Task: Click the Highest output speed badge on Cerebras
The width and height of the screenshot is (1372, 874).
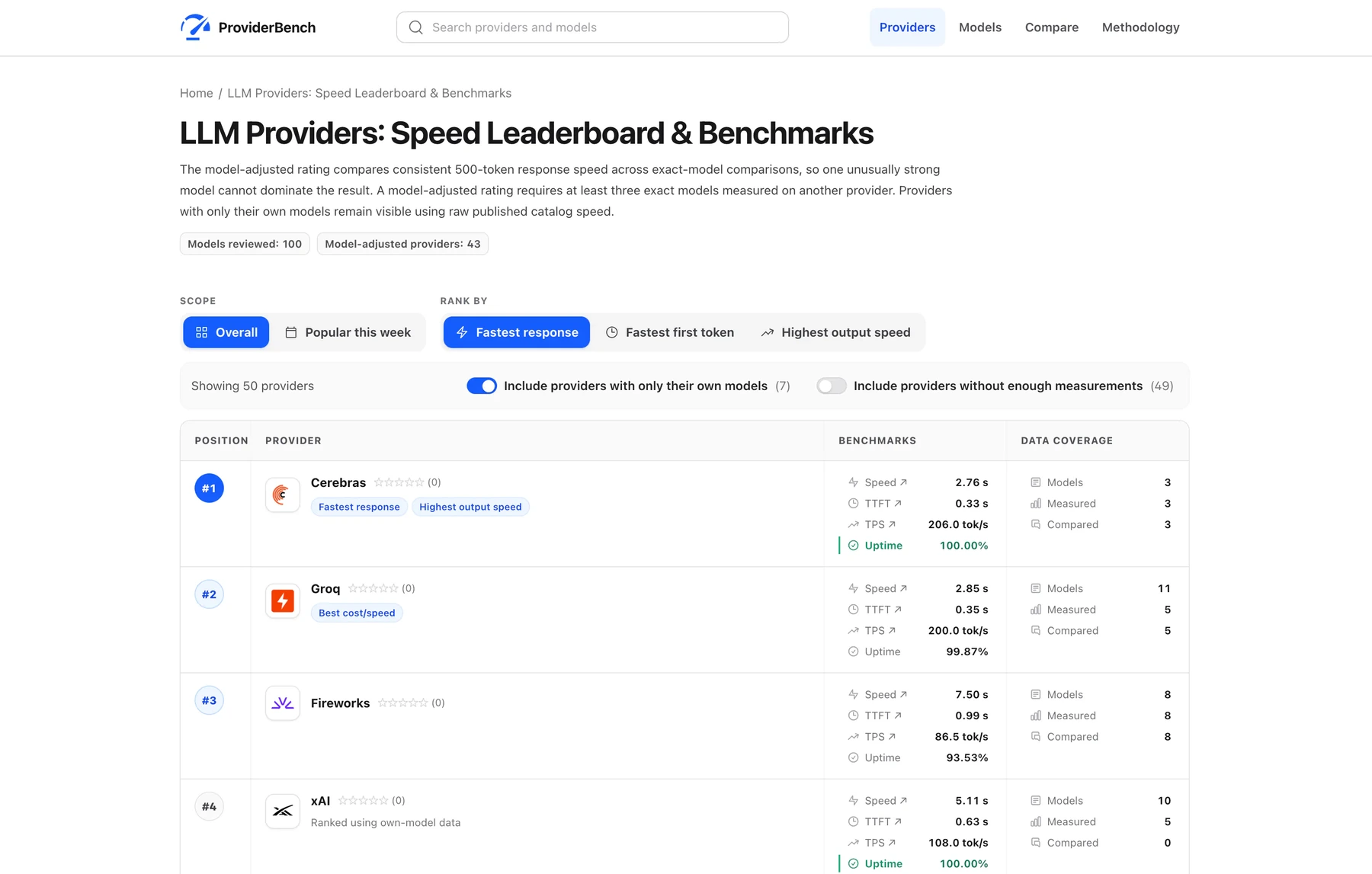Action: click(470, 507)
